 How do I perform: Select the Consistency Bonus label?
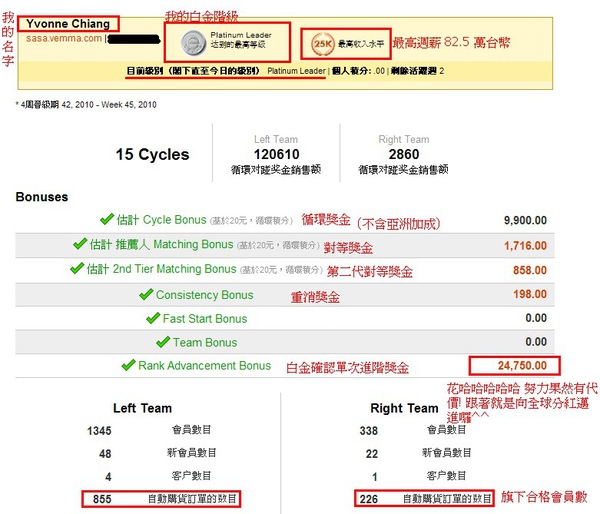coord(205,295)
